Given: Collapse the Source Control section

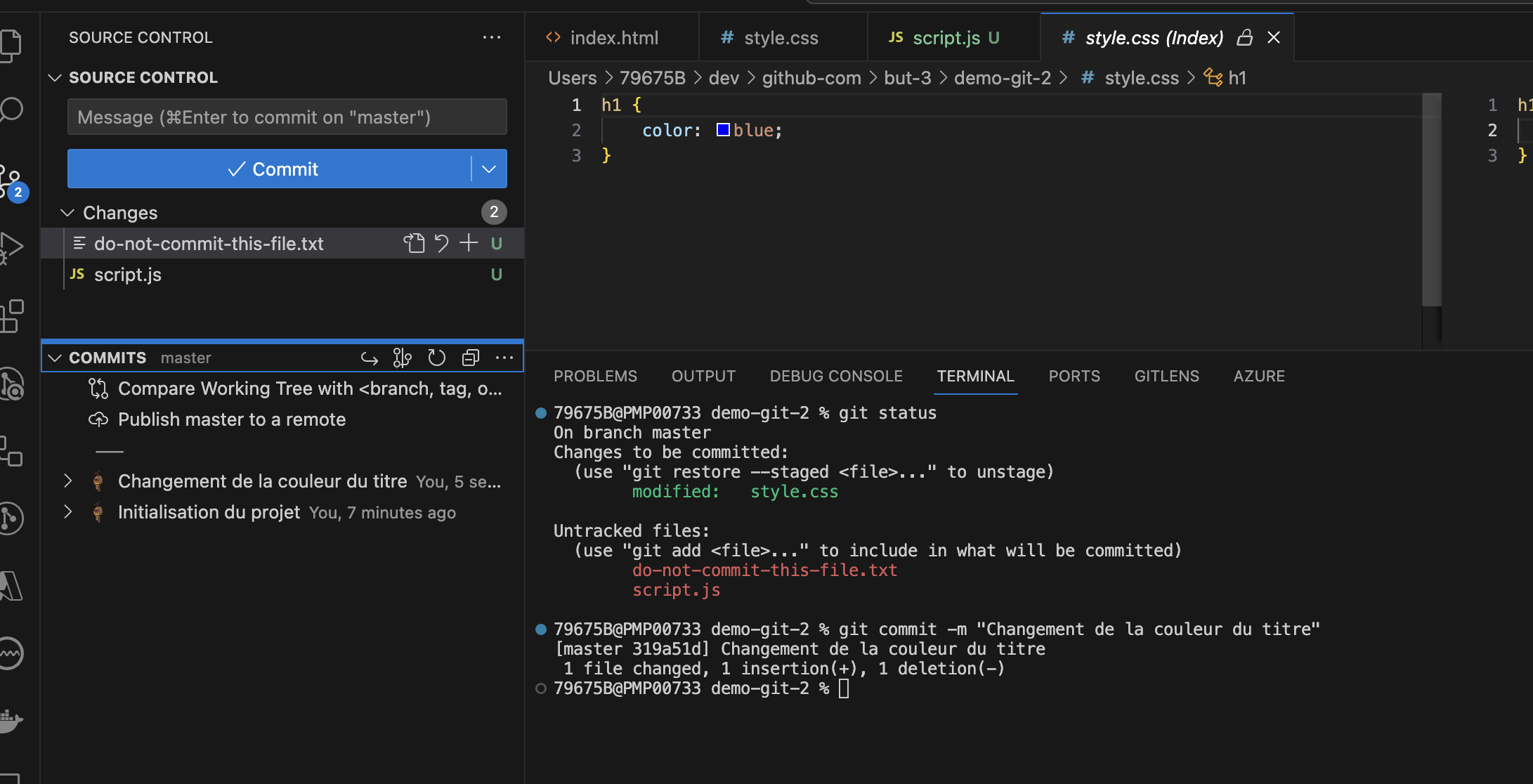Looking at the screenshot, I should 55,77.
